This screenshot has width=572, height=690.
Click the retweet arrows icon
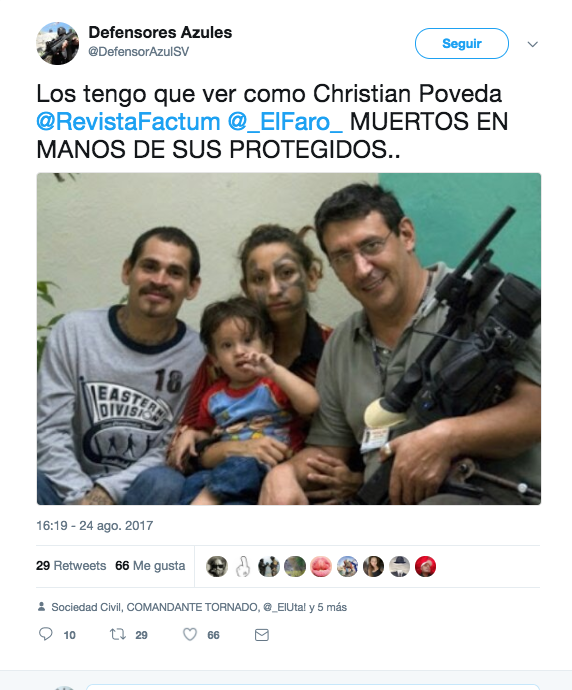pos(117,634)
